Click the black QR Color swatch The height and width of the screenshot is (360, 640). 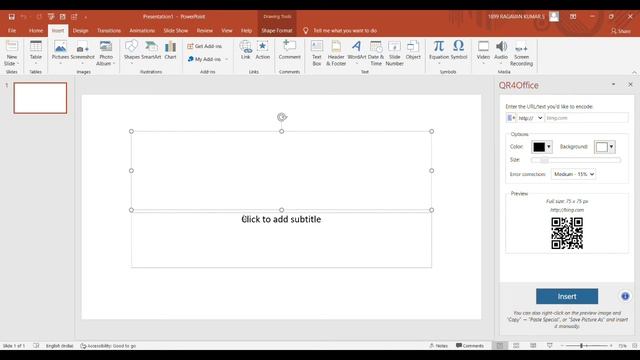pyautogui.click(x=539, y=147)
